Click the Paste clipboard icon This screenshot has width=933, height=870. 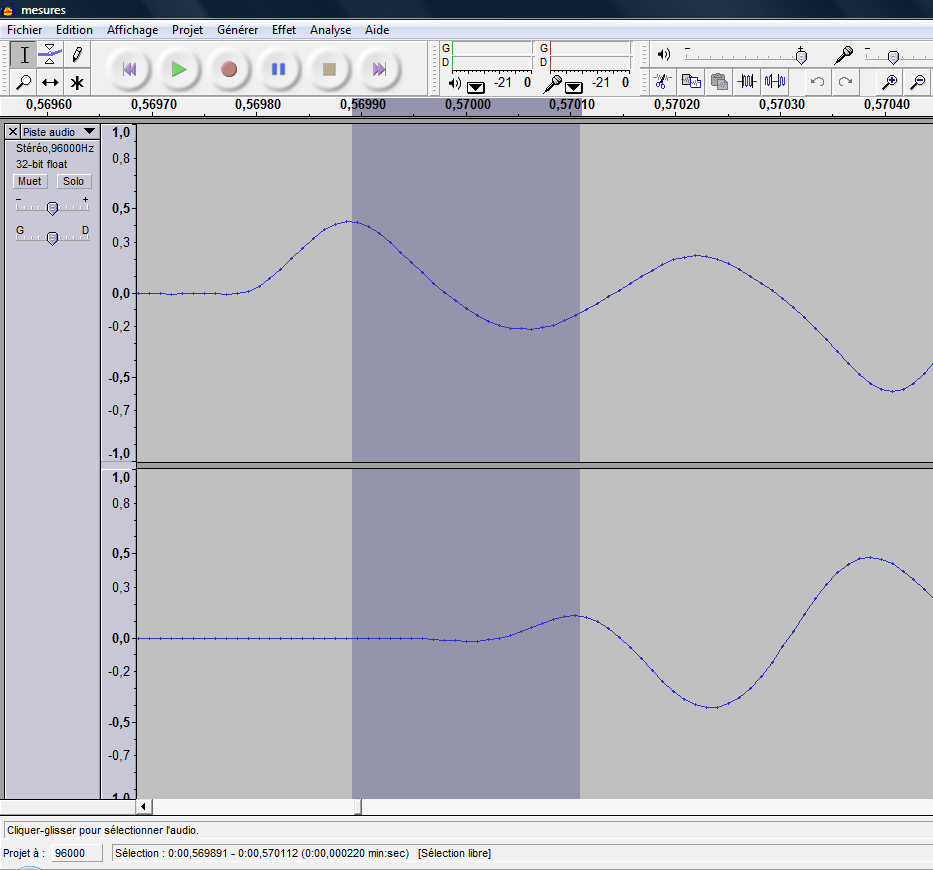coord(719,82)
